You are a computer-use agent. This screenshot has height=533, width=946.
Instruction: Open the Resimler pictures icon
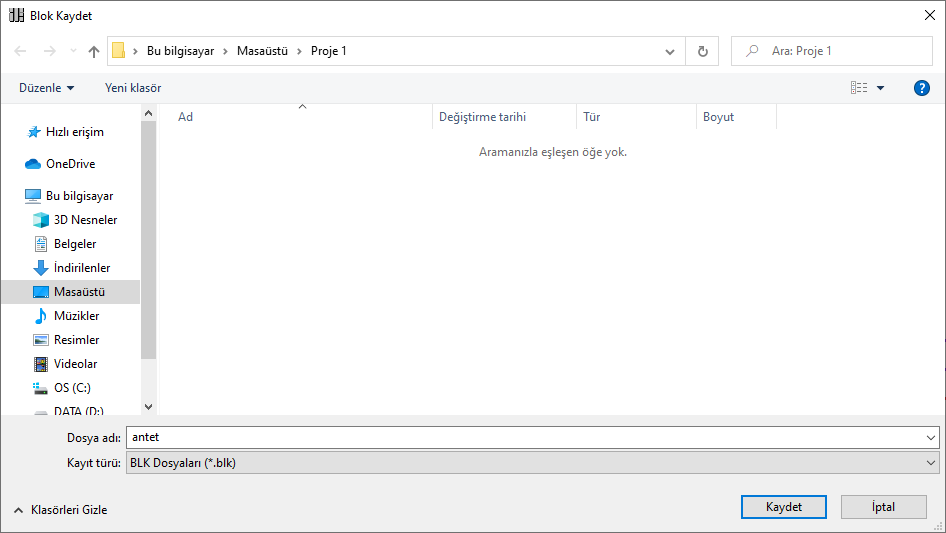coord(41,340)
